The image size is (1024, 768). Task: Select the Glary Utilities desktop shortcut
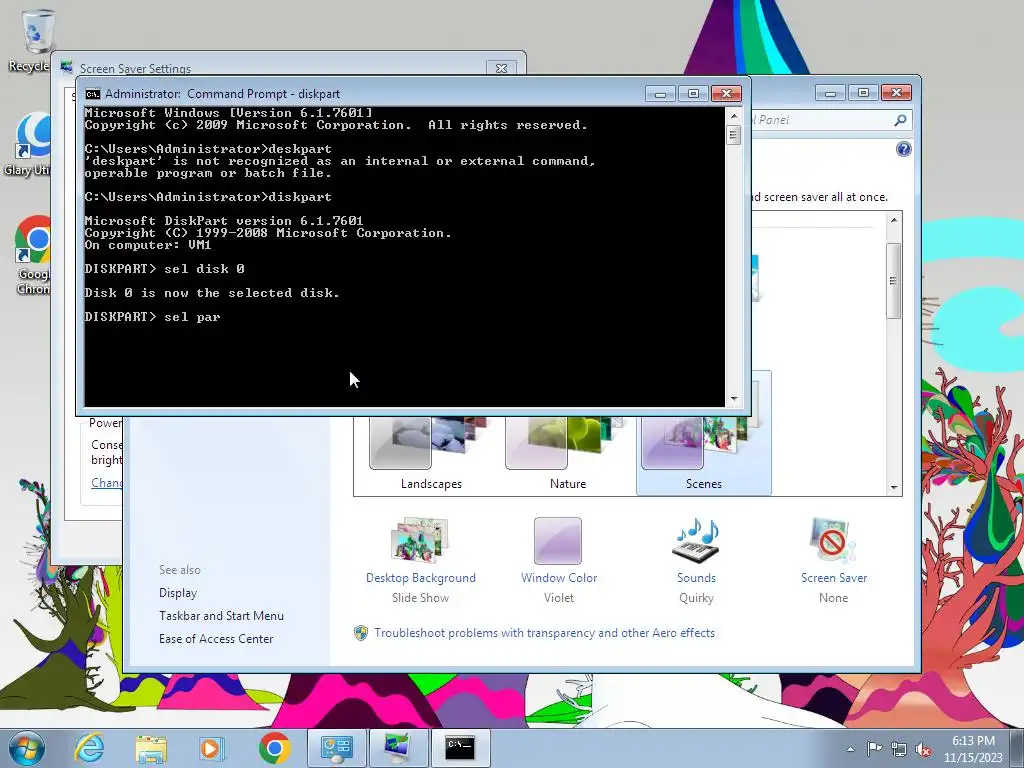[x=27, y=145]
